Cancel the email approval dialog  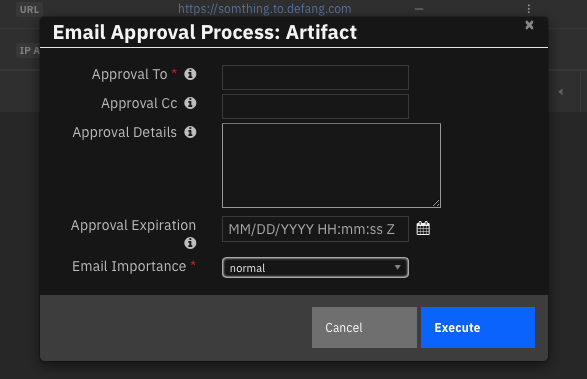click(x=364, y=328)
